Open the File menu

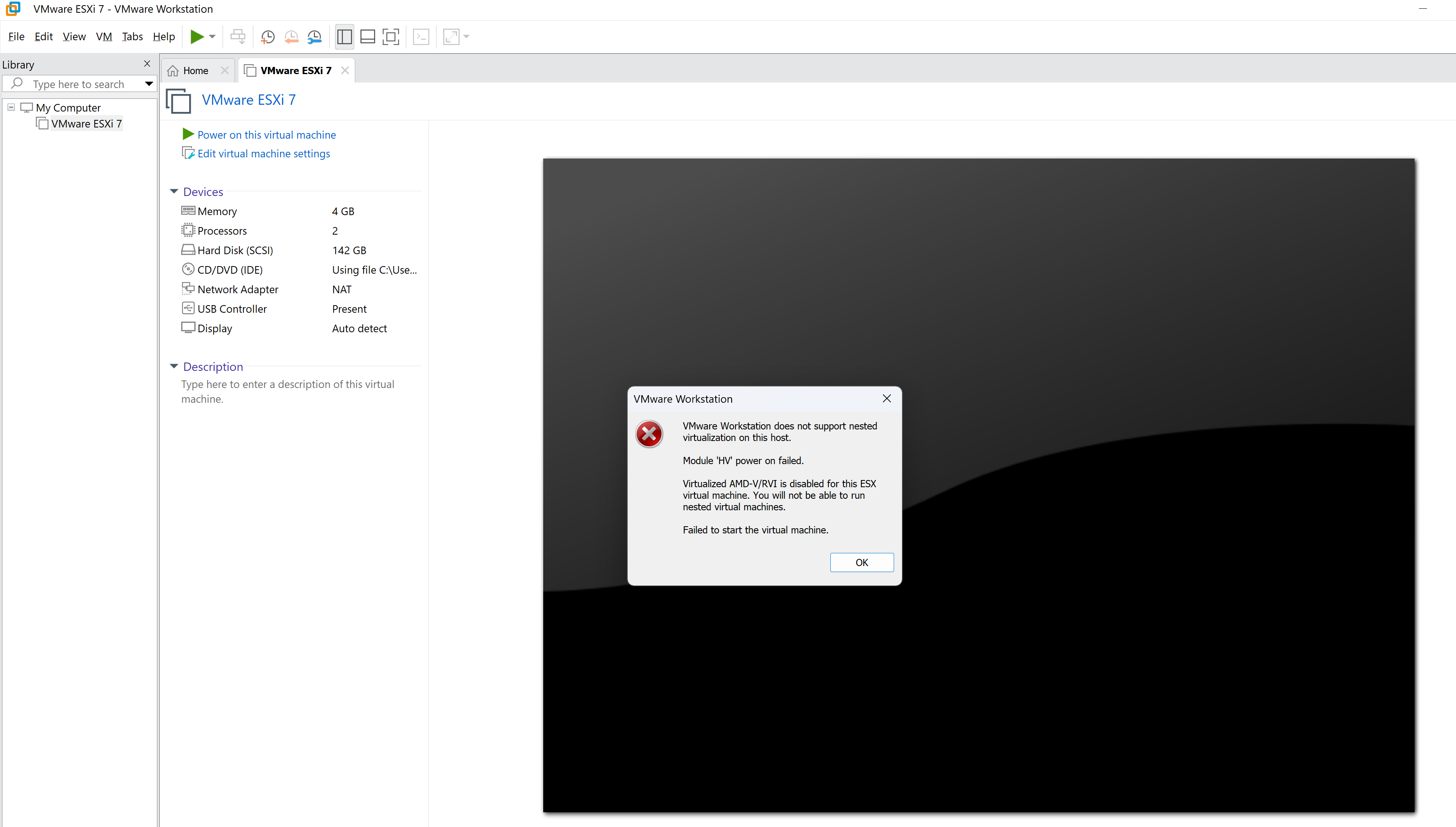coord(16,37)
